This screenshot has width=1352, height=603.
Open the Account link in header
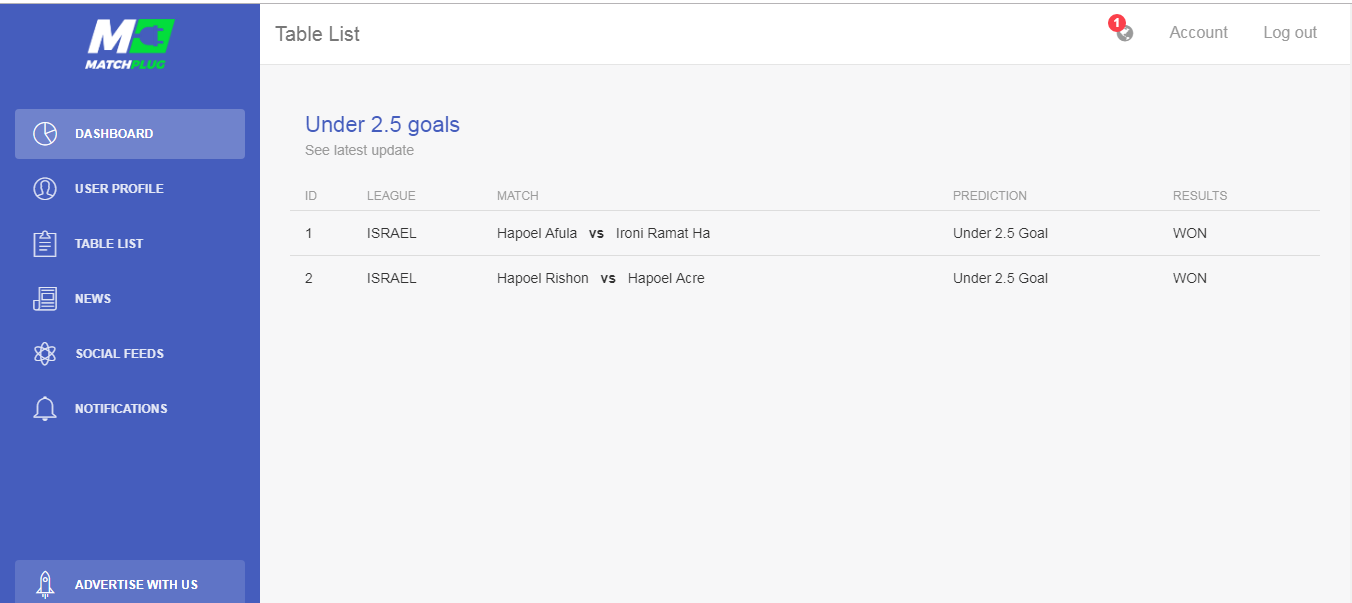click(x=1198, y=32)
